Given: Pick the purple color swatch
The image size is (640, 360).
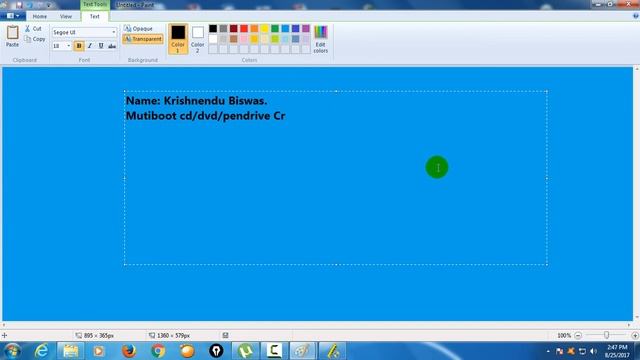Looking at the screenshot, I should coord(306,28).
